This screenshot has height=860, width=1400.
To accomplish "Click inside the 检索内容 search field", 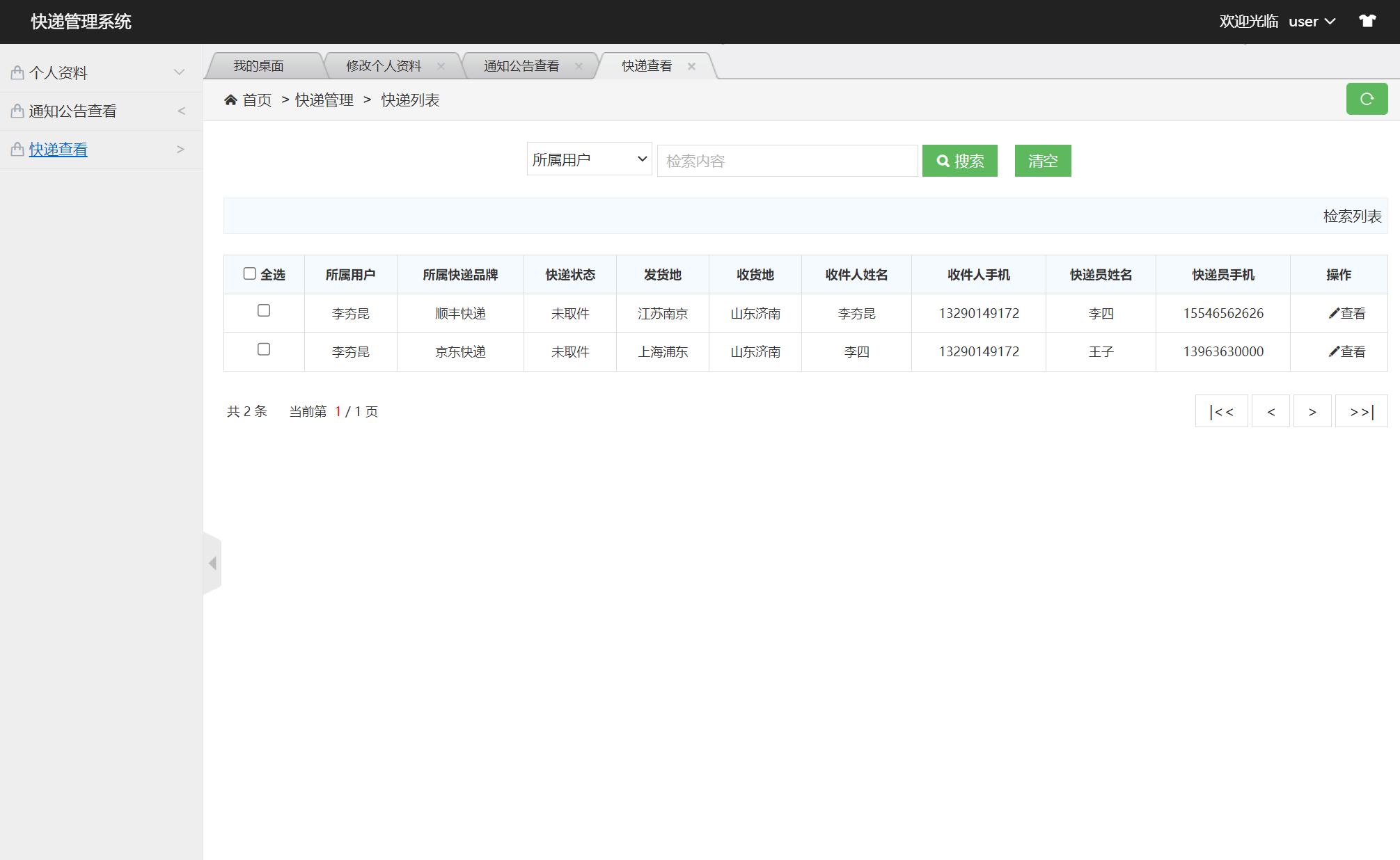I will [x=787, y=160].
